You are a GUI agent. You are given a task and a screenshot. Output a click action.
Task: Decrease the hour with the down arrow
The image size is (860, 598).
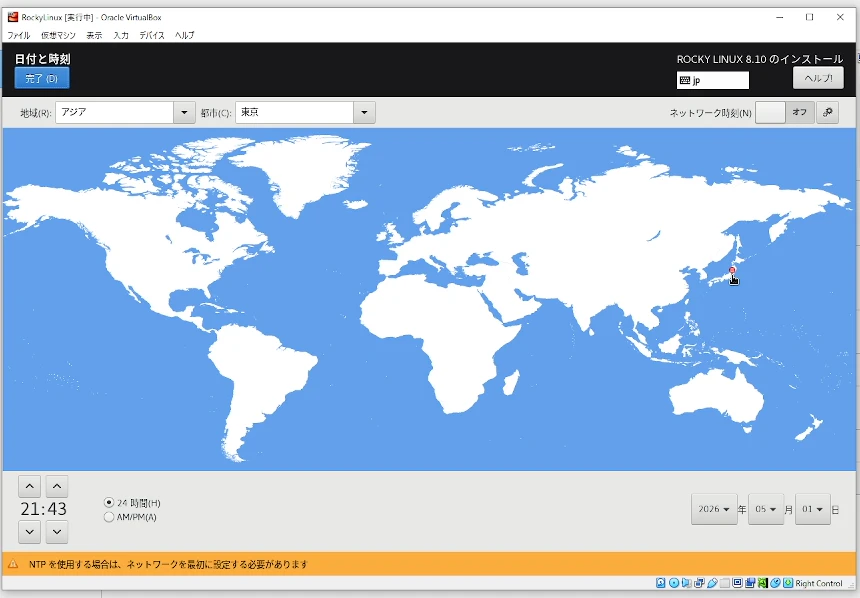tap(30, 532)
